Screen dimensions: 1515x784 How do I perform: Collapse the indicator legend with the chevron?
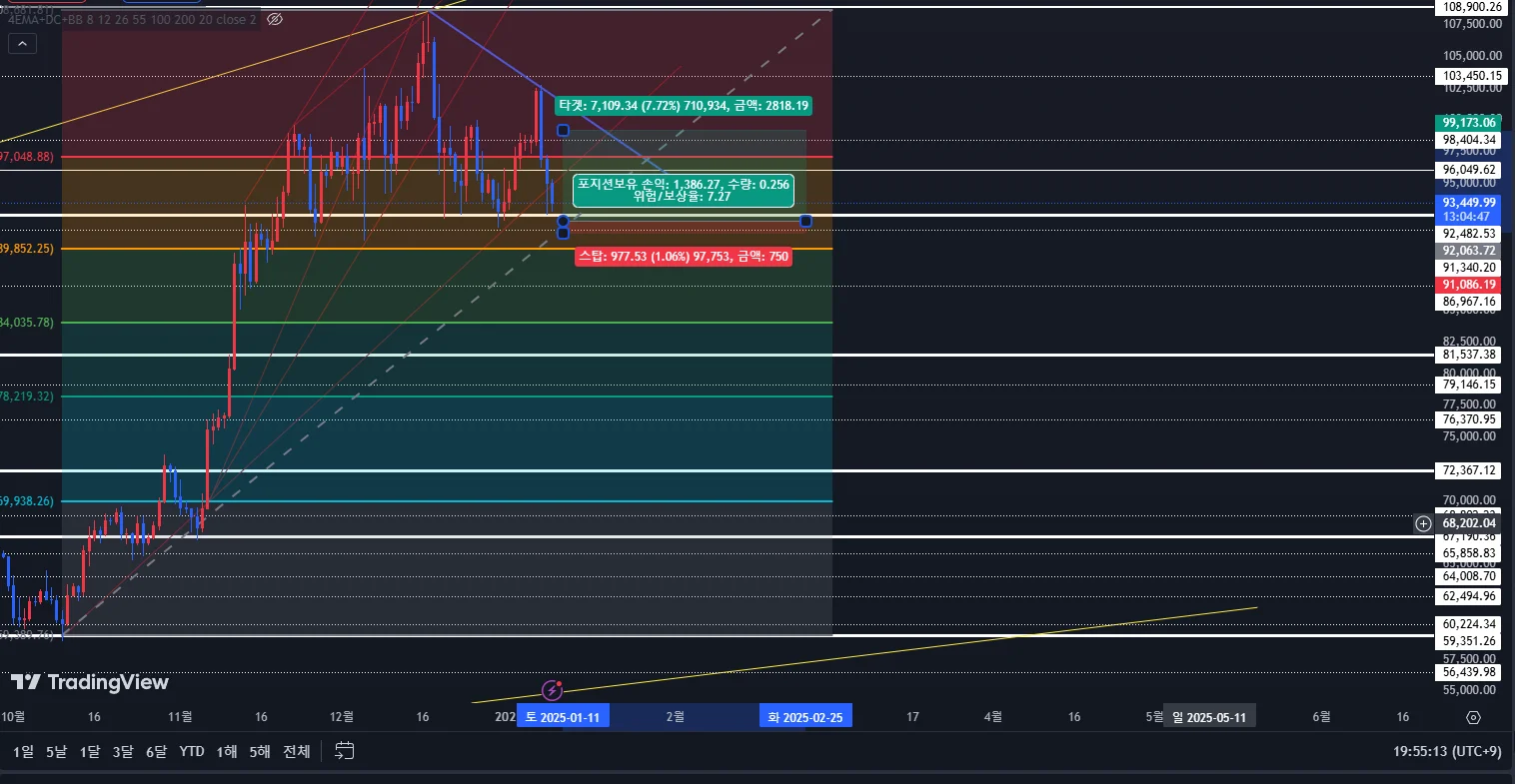(22, 44)
